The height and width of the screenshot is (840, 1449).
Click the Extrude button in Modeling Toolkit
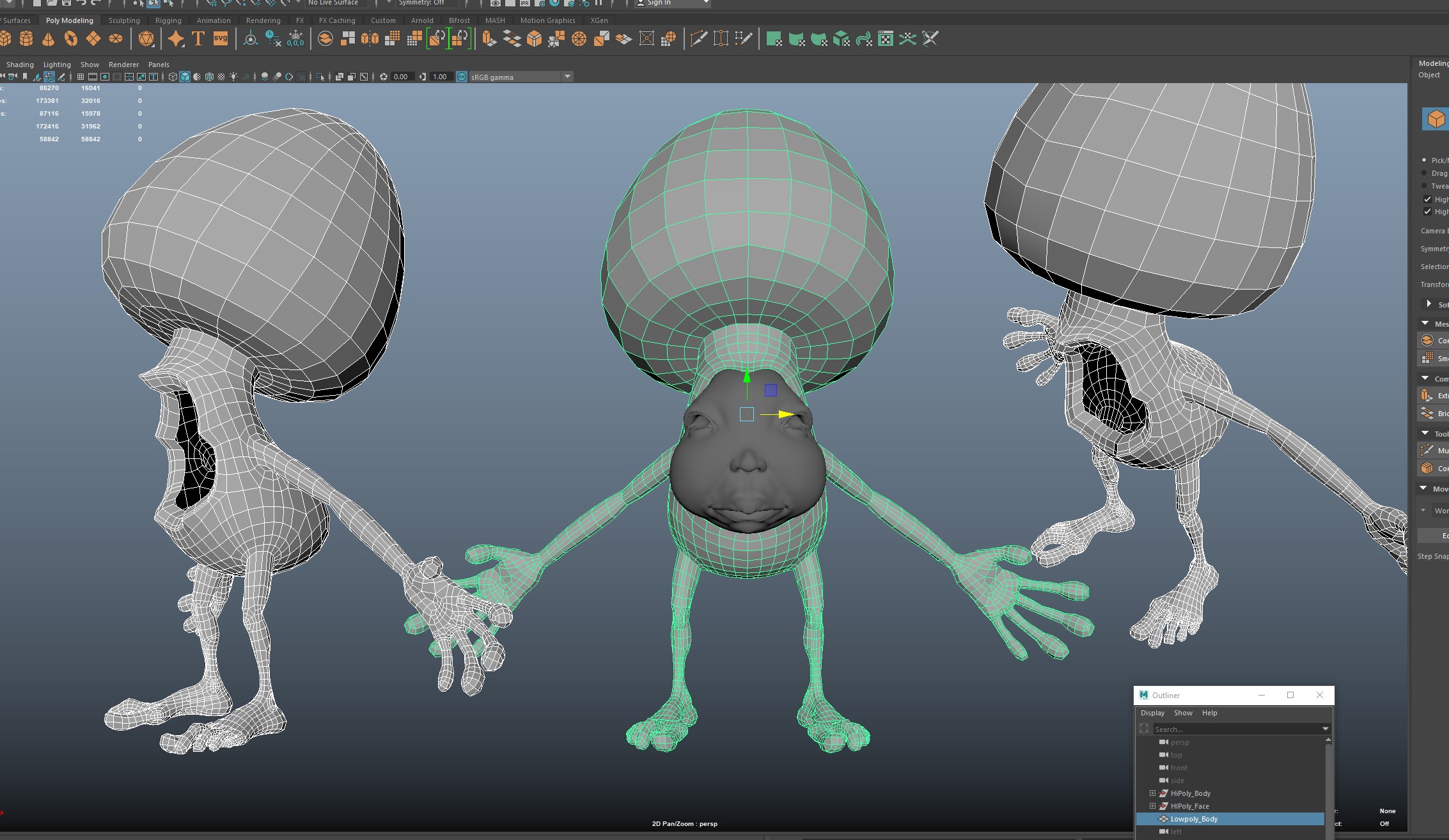tap(1434, 396)
